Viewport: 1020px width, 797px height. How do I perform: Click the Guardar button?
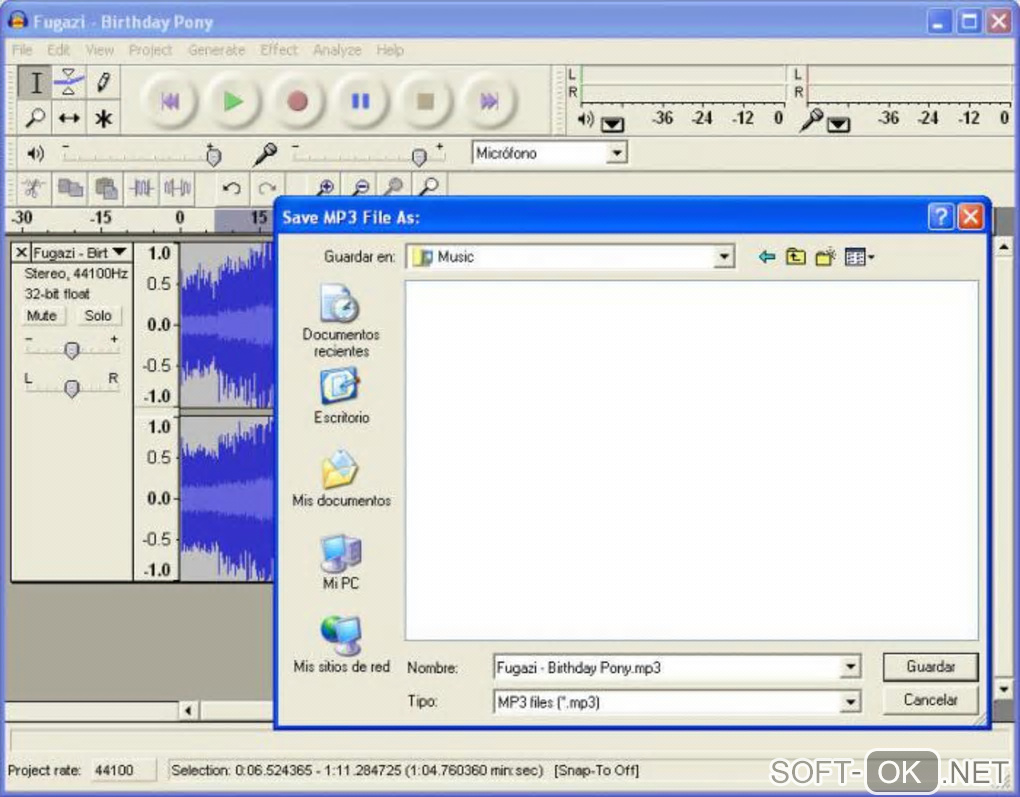[930, 667]
